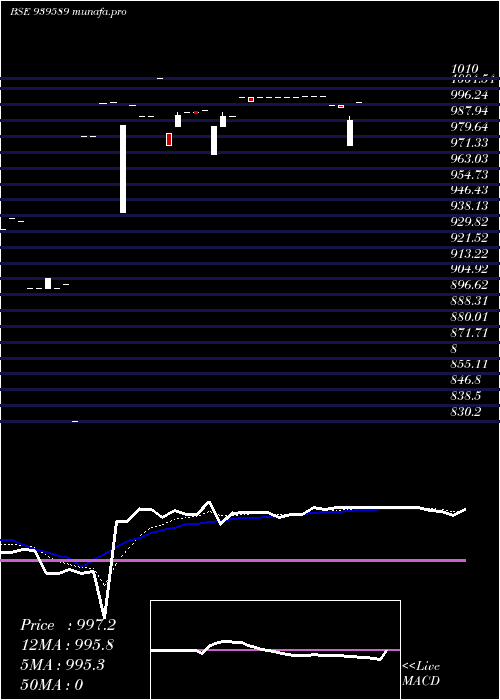The width and height of the screenshot is (500, 700).
Task: Click the magenta horizontal baseline in the moving average chart
Action: pyautogui.click(x=233, y=560)
